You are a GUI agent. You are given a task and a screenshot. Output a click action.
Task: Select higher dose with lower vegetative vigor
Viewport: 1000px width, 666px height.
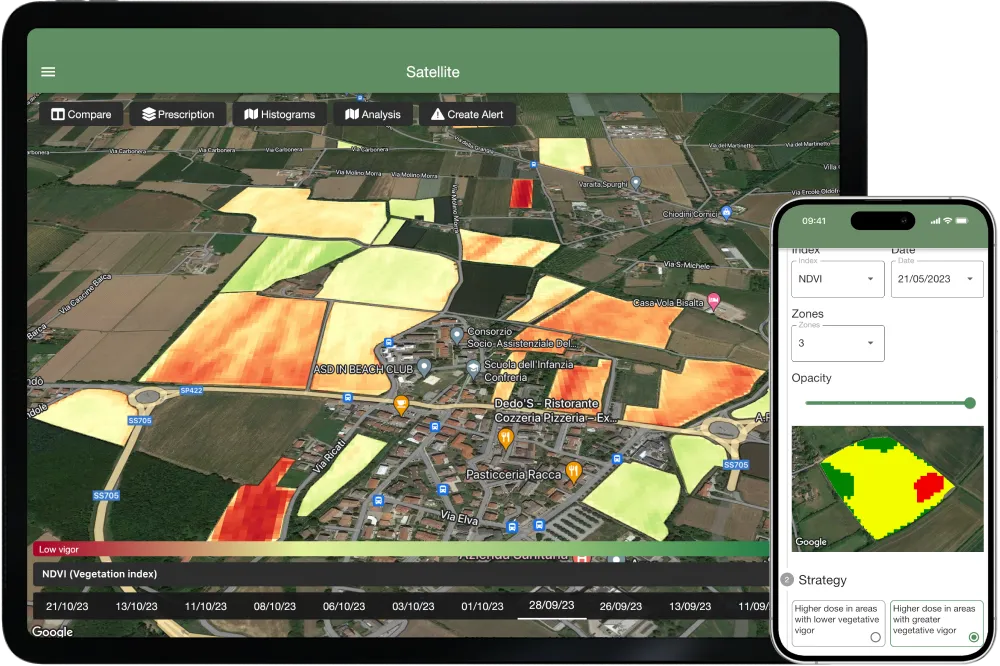[x=838, y=623]
